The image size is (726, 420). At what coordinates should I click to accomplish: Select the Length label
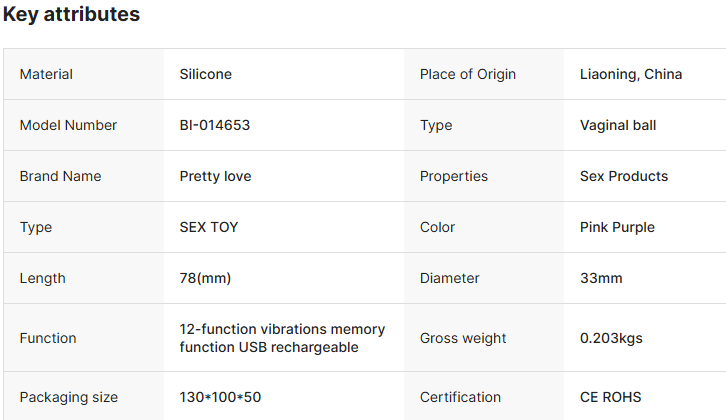coord(43,278)
